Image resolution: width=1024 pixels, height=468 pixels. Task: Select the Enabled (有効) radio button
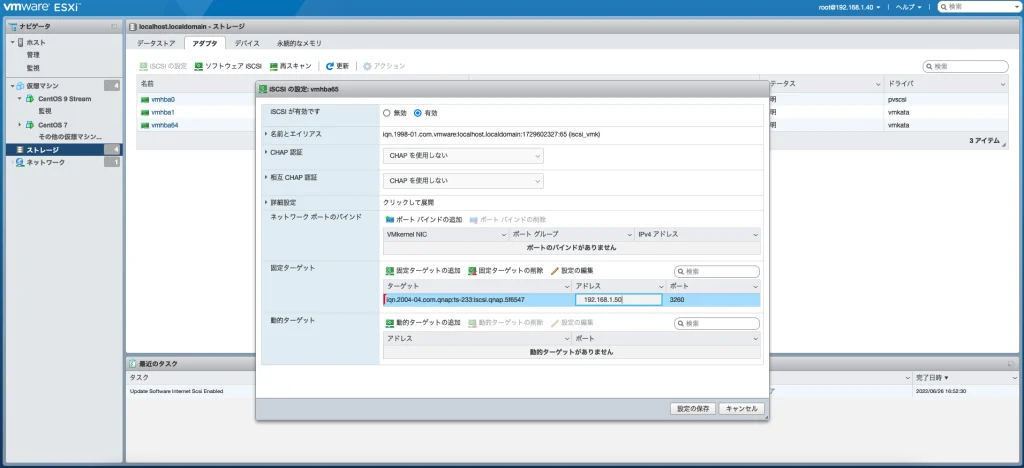click(x=418, y=113)
